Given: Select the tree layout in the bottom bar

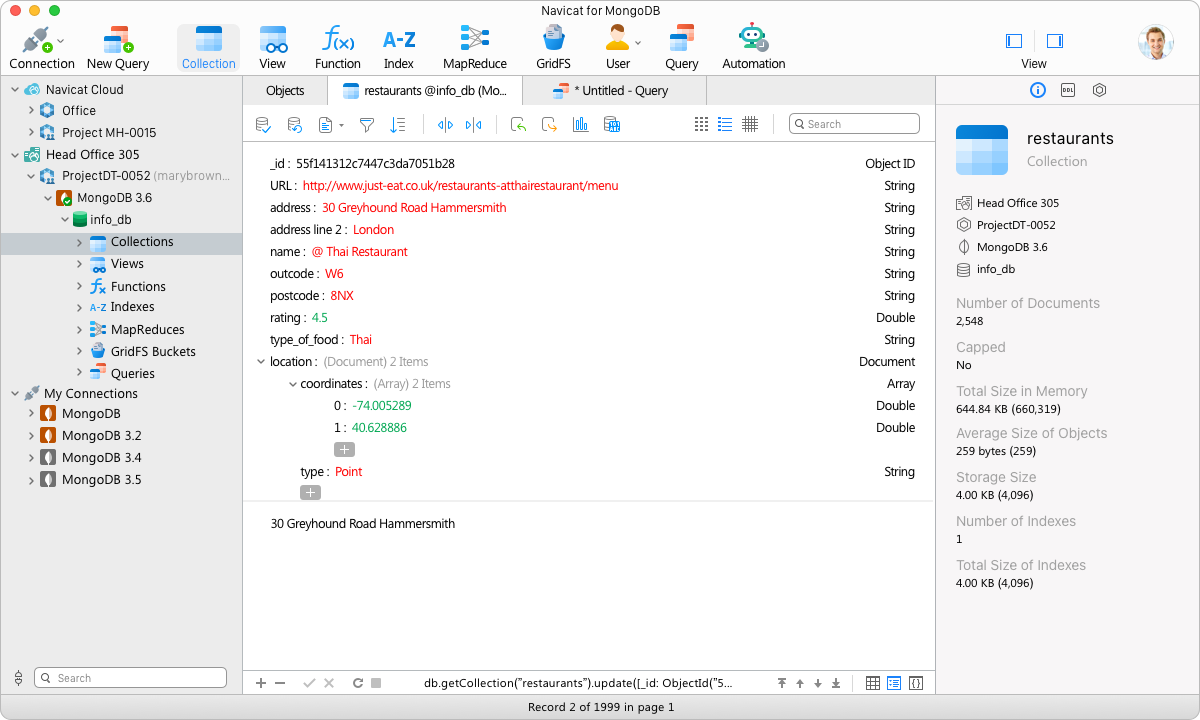Looking at the screenshot, I should pyautogui.click(x=894, y=683).
